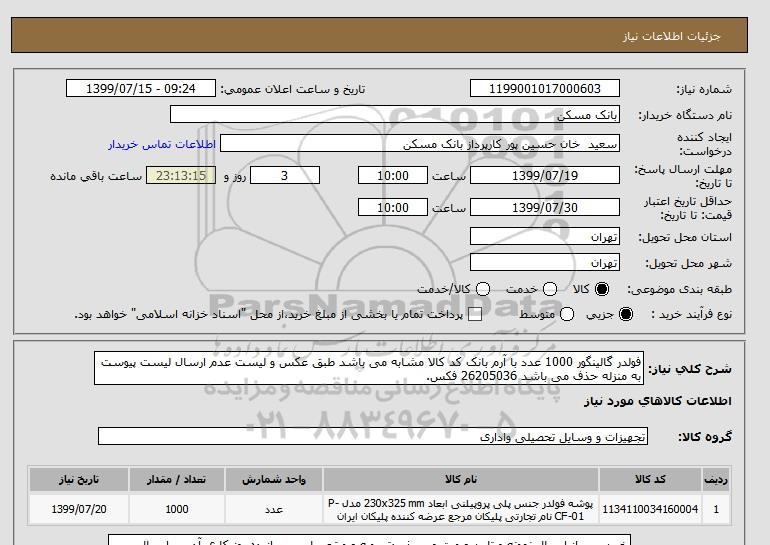Click the شماره نیاز label
This screenshot has width=770, height=545.
point(704,89)
